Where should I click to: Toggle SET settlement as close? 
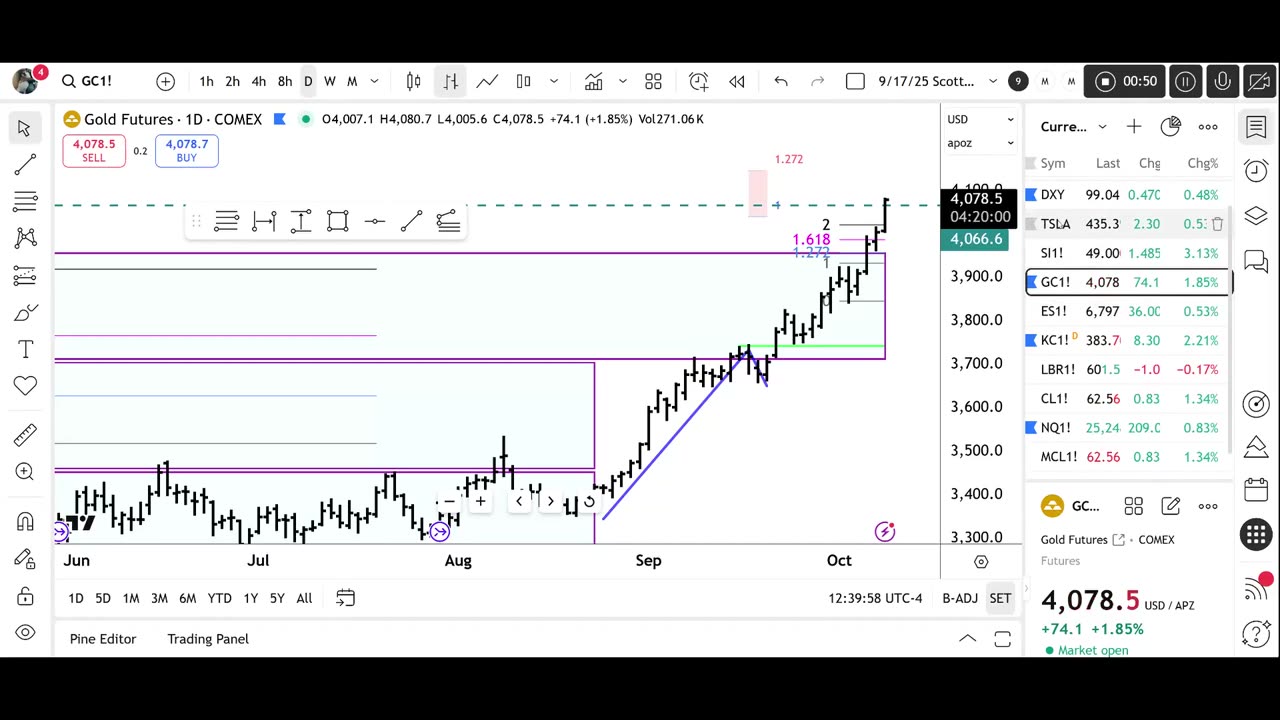[x=1000, y=598]
